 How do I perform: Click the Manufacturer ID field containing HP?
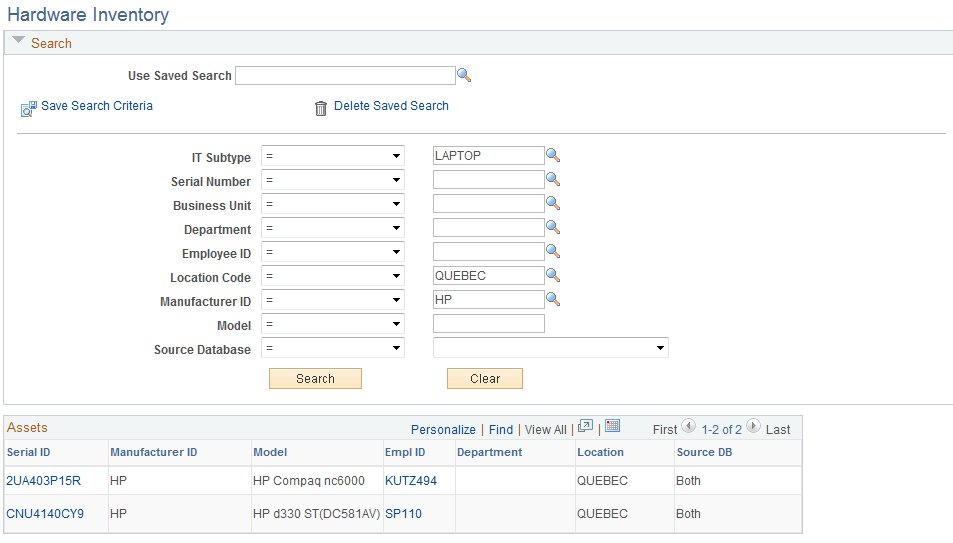(489, 299)
